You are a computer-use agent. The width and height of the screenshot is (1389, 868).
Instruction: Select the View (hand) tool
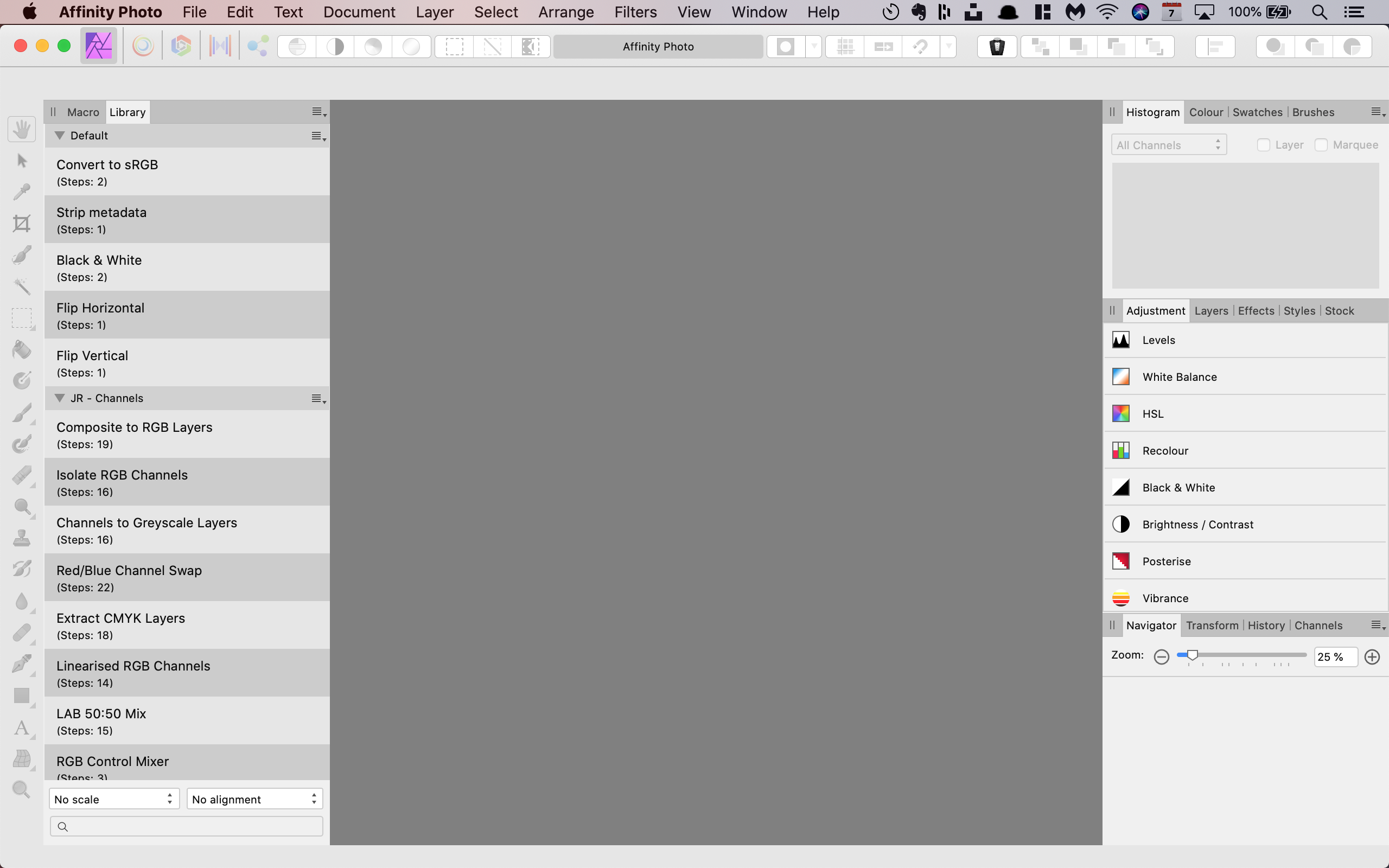22,129
